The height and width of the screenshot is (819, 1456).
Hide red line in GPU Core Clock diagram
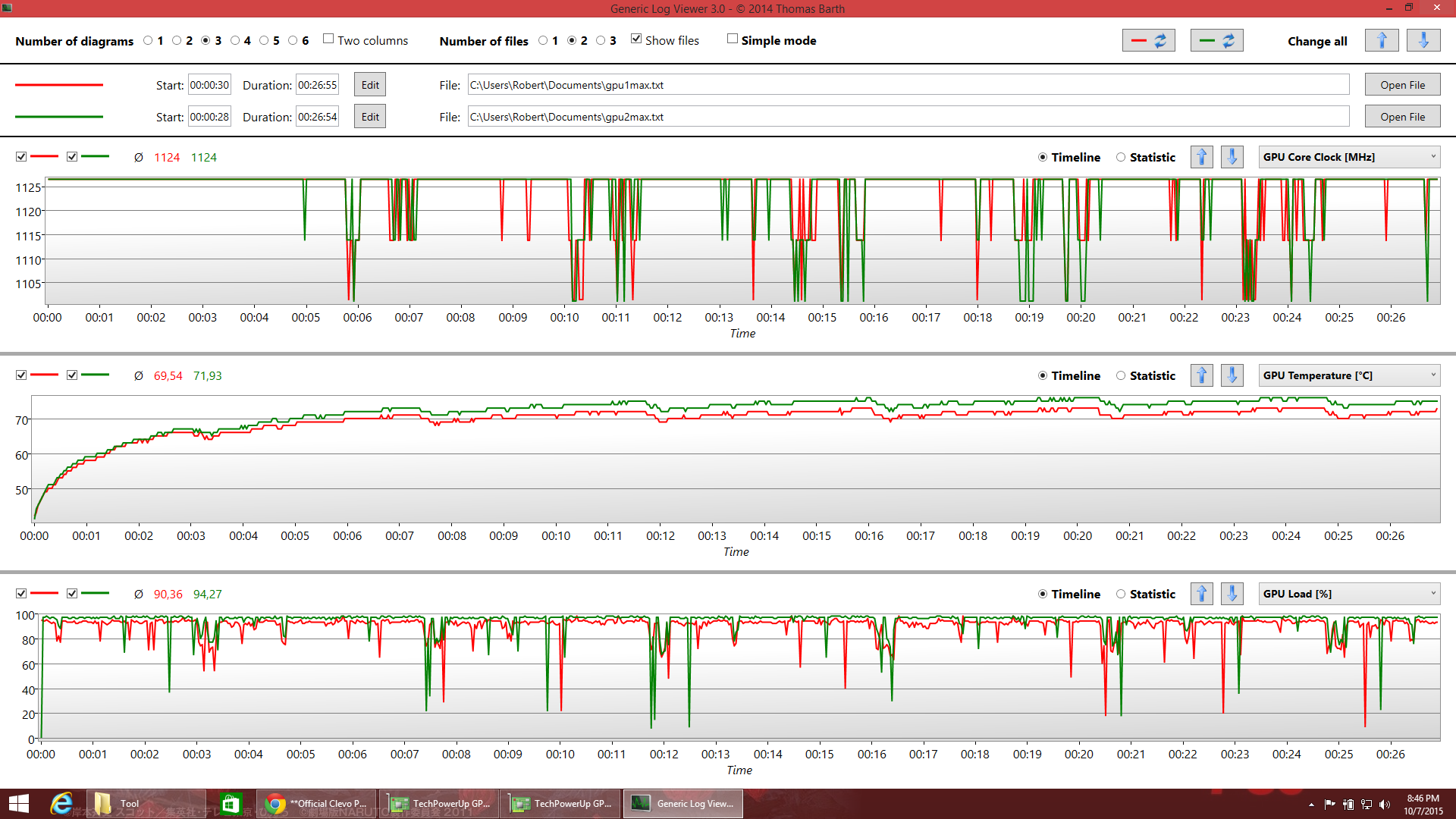(21, 157)
